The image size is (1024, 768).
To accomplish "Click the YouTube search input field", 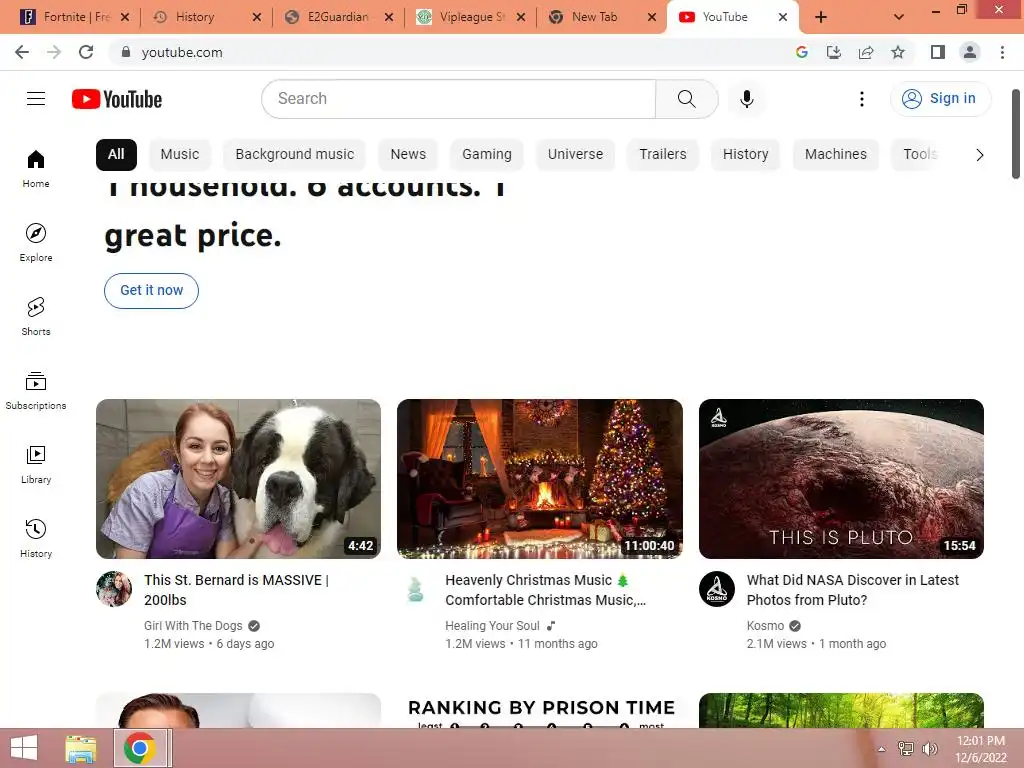I will tap(459, 99).
